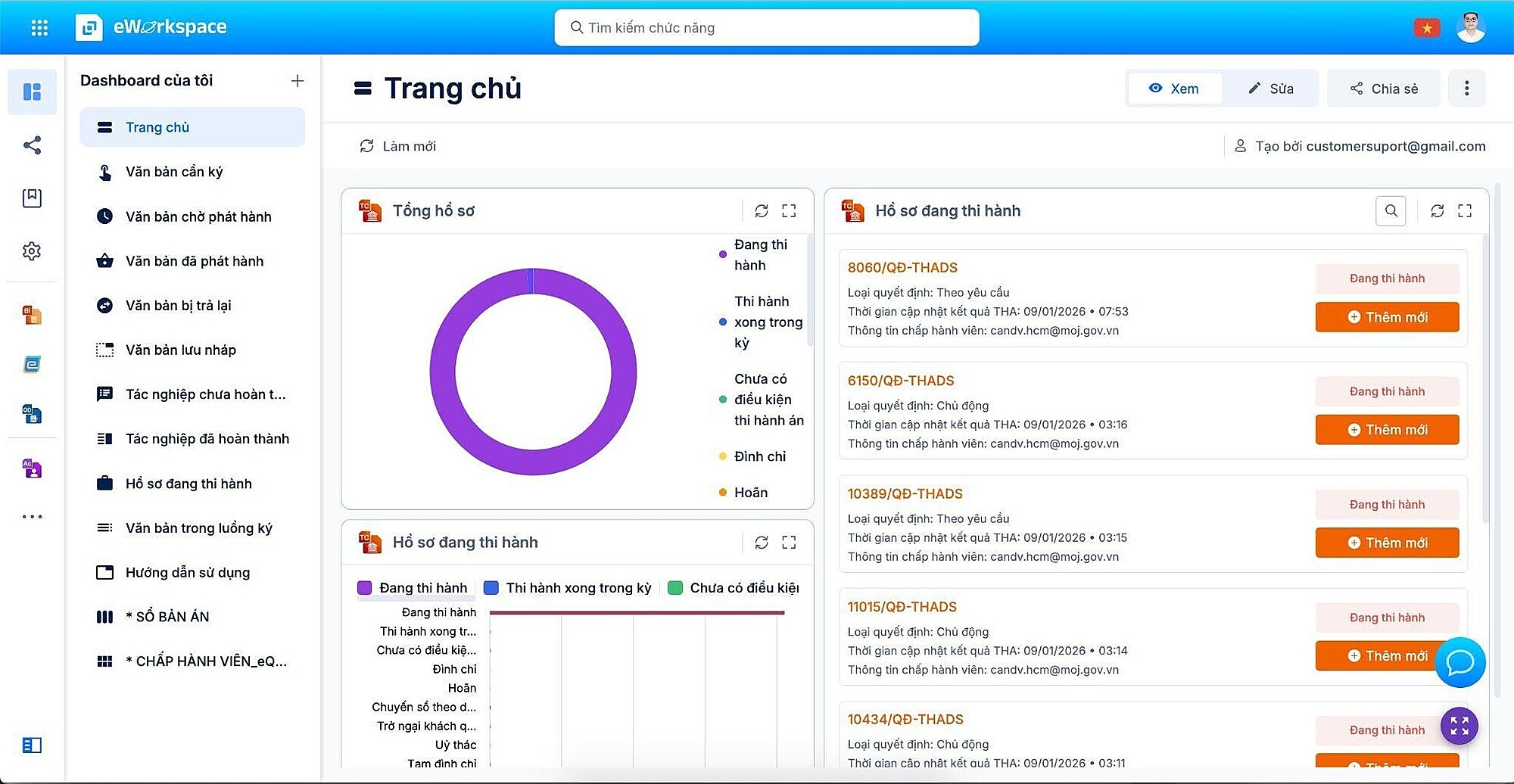This screenshot has height=784, width=1514.
Task: Click the Tìm kiếm chức năng search box
Action: pos(766,28)
